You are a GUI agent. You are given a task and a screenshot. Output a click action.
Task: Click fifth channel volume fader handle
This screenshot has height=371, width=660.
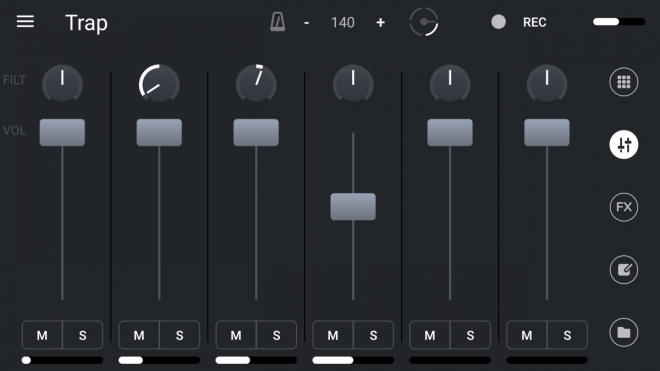(450, 132)
